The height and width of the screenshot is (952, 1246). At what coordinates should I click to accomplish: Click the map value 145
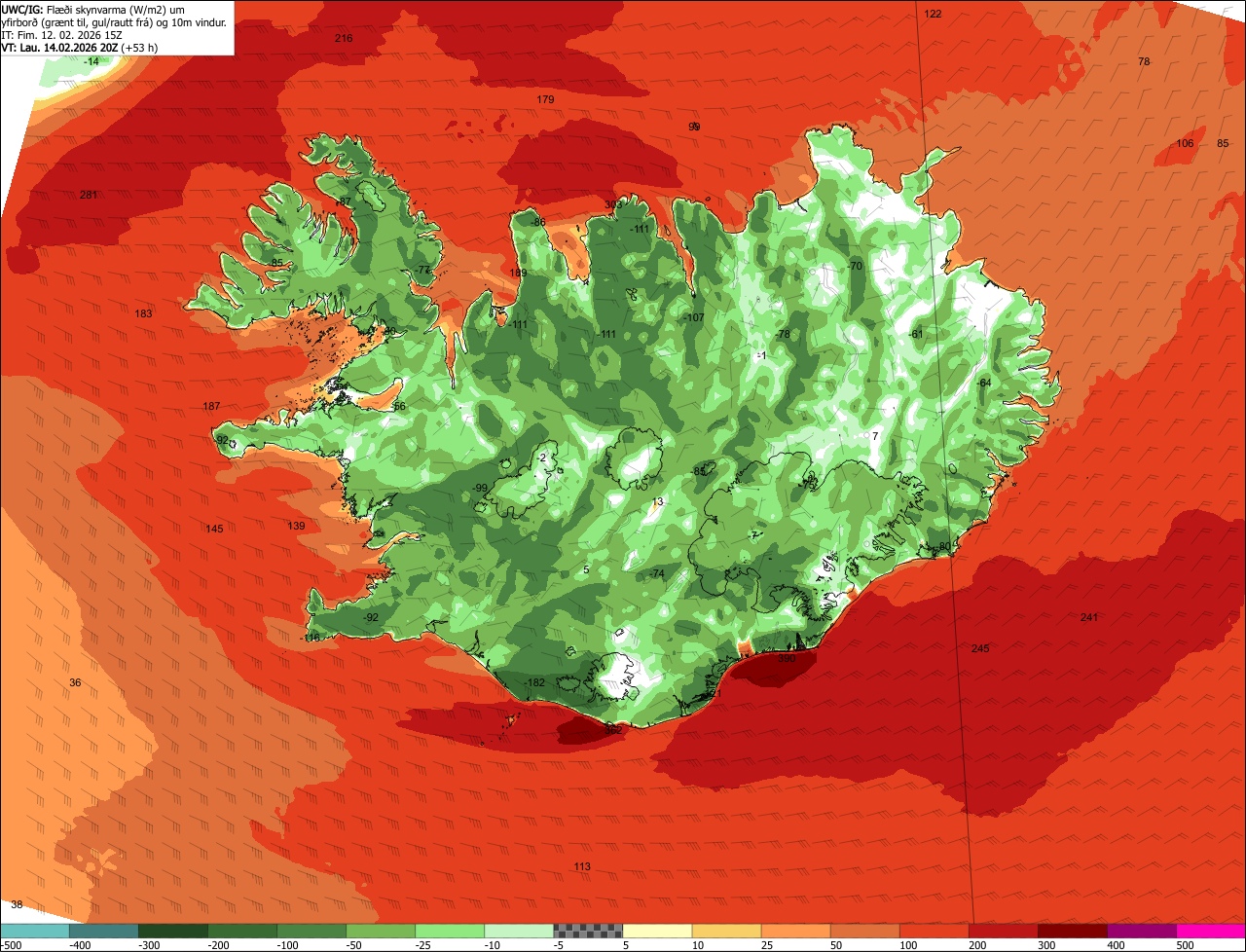click(214, 530)
